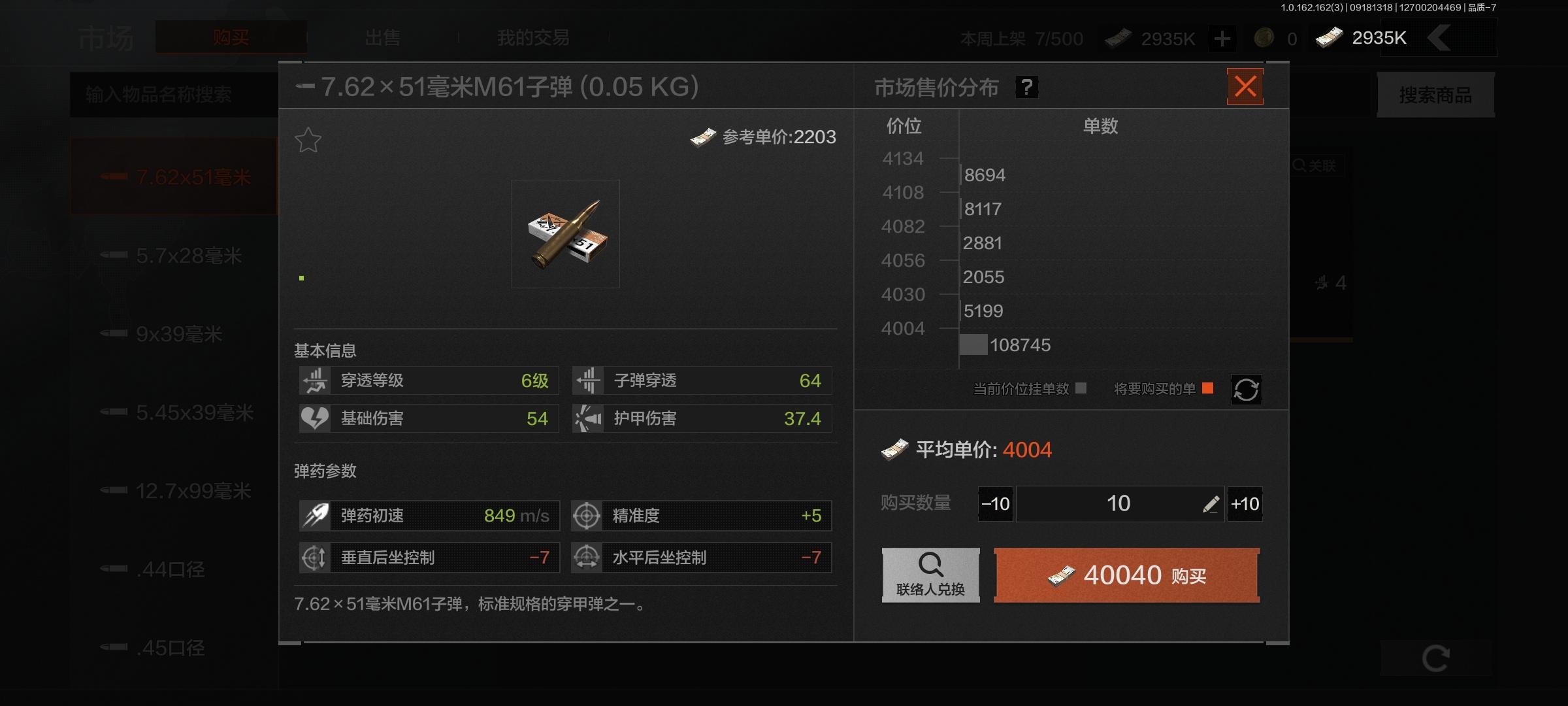Screen dimensions: 1568x706
Task: Open the market price distribution help icon
Action: point(1026,87)
